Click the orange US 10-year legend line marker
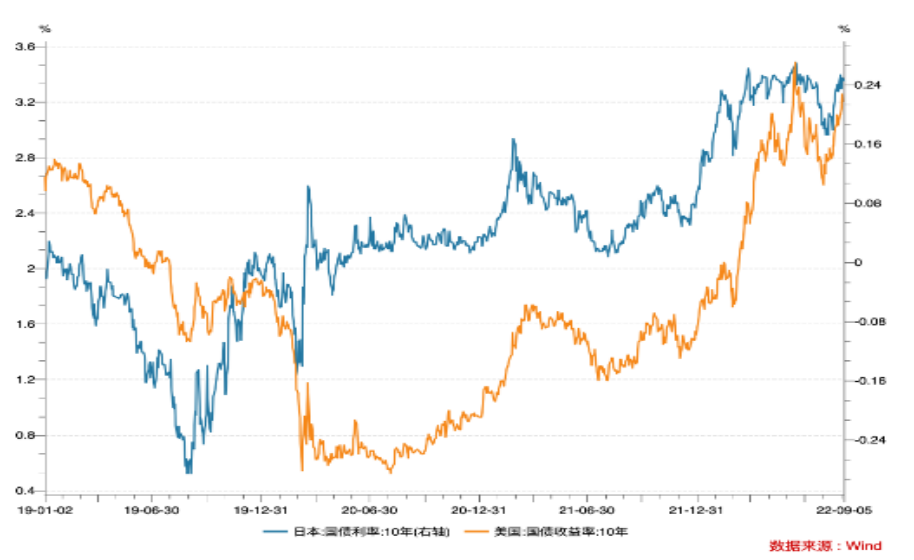 (x=477, y=531)
